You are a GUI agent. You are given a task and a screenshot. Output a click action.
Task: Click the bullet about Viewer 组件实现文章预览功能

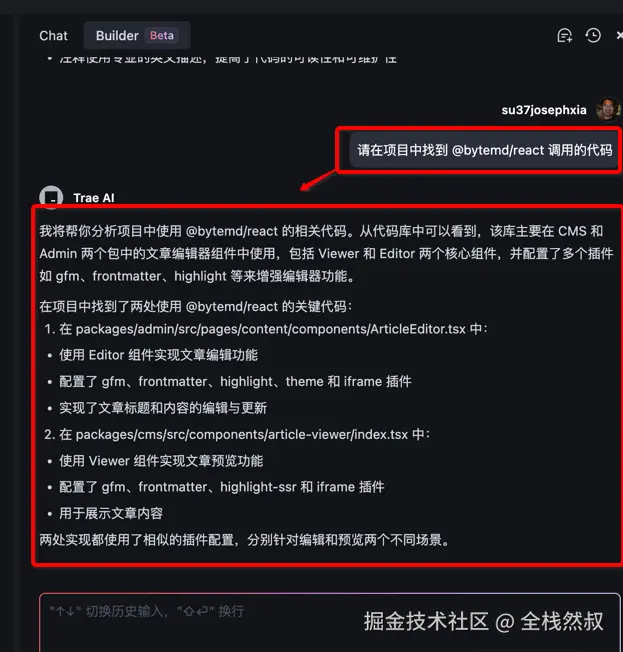tap(161, 461)
